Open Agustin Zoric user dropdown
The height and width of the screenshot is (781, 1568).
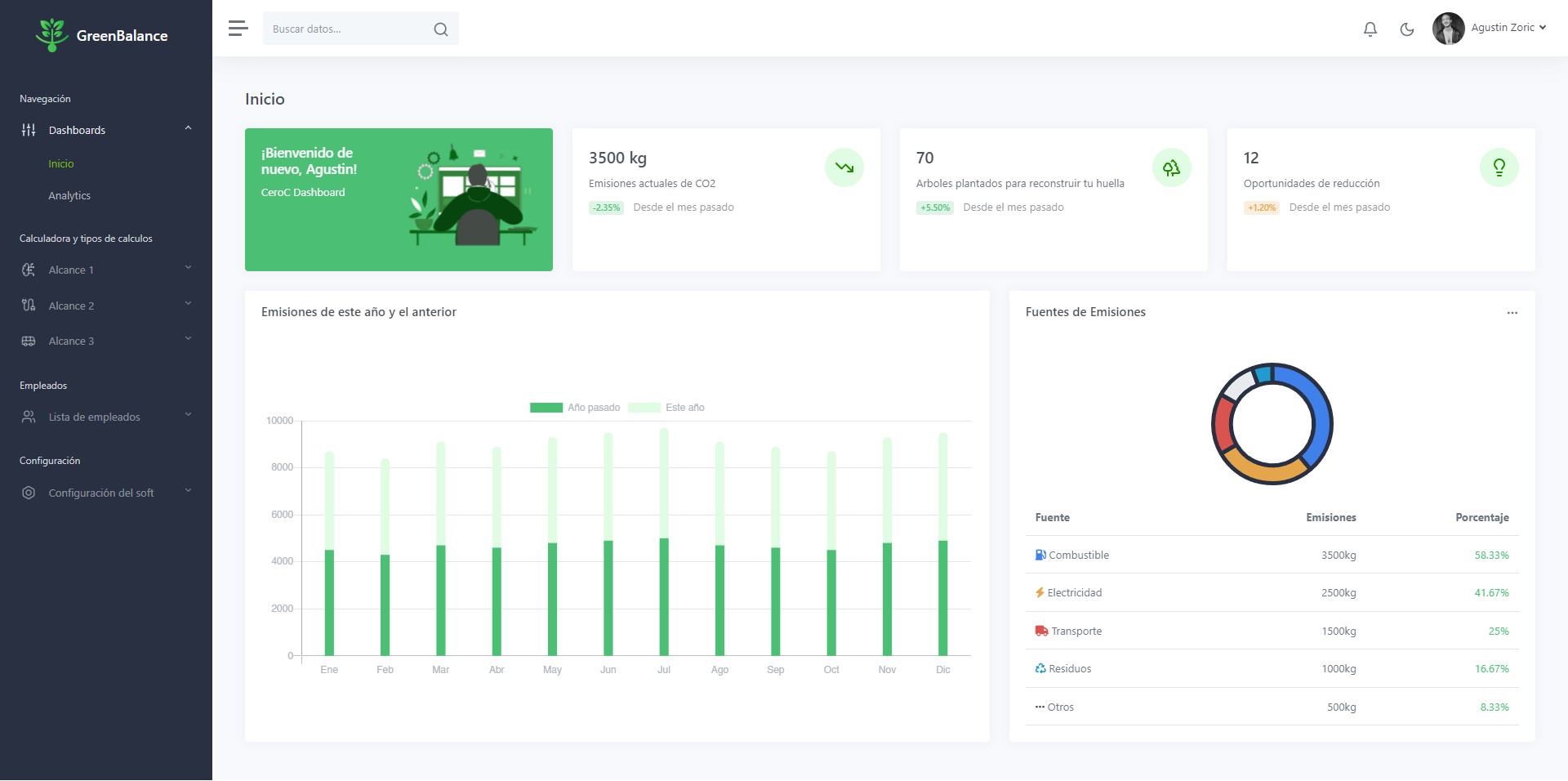(x=1490, y=28)
